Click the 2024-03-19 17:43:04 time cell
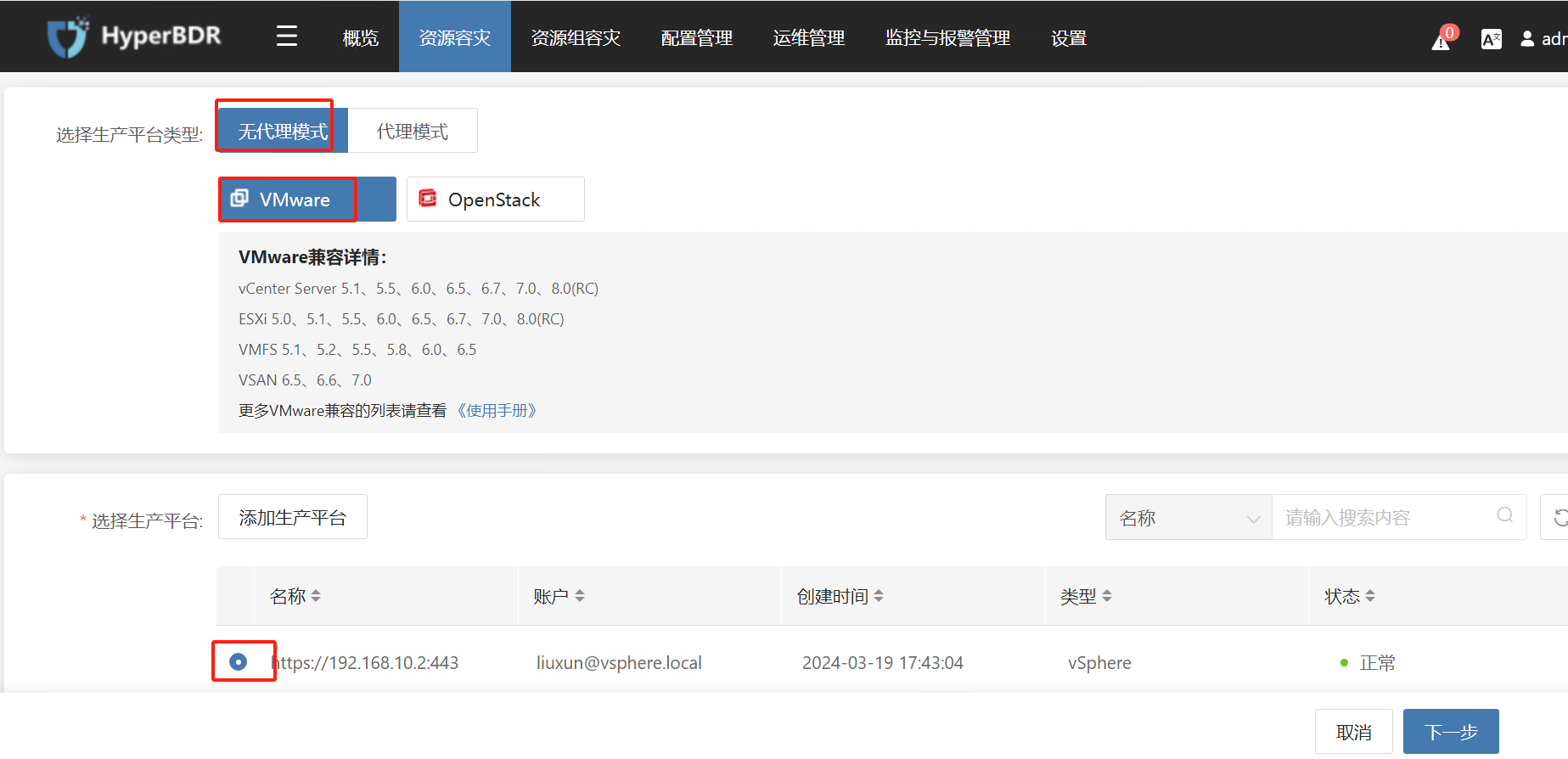 click(883, 663)
